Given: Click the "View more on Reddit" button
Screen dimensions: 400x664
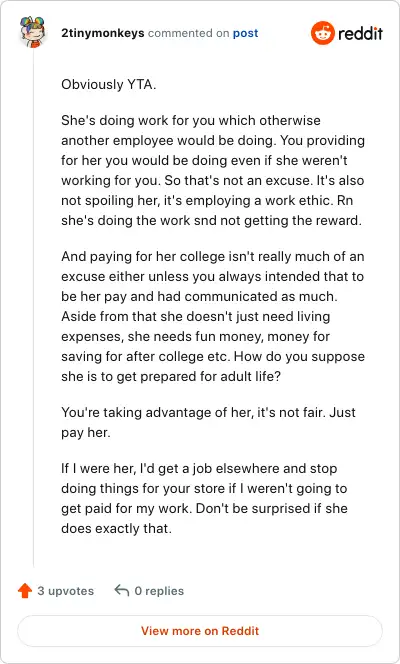Looking at the screenshot, I should click(200, 631).
